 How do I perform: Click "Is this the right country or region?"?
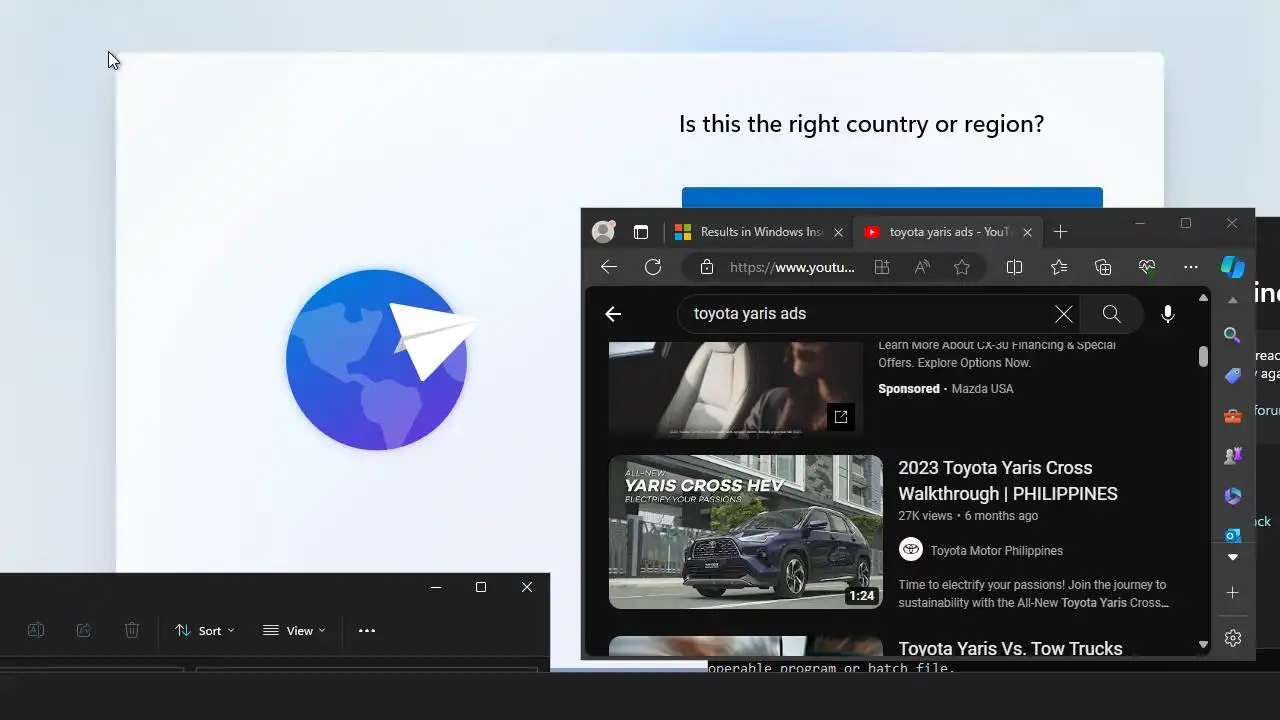click(861, 124)
